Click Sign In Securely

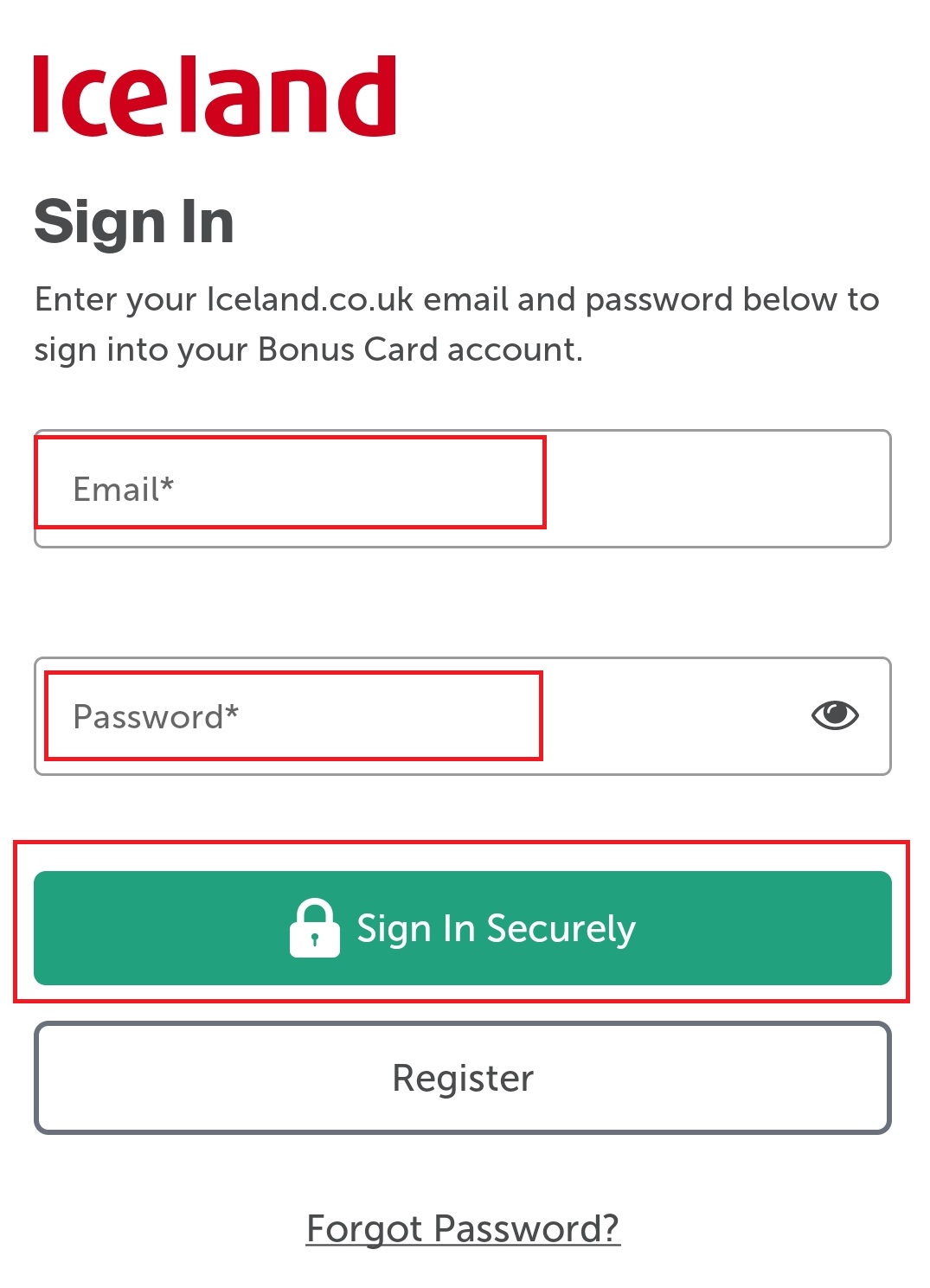pyautogui.click(x=464, y=927)
